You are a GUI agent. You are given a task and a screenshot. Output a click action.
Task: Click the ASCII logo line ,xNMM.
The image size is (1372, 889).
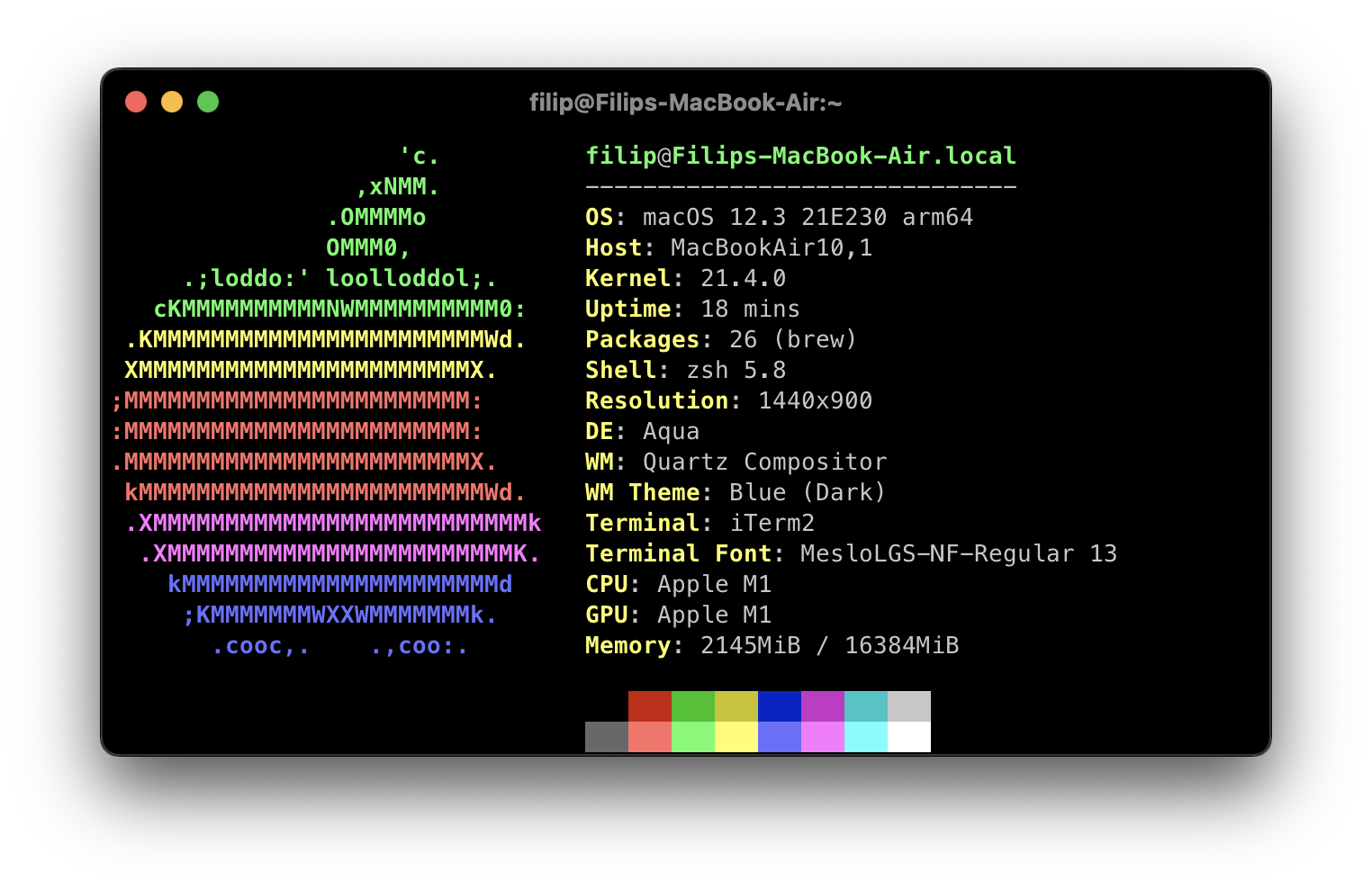click(x=398, y=187)
